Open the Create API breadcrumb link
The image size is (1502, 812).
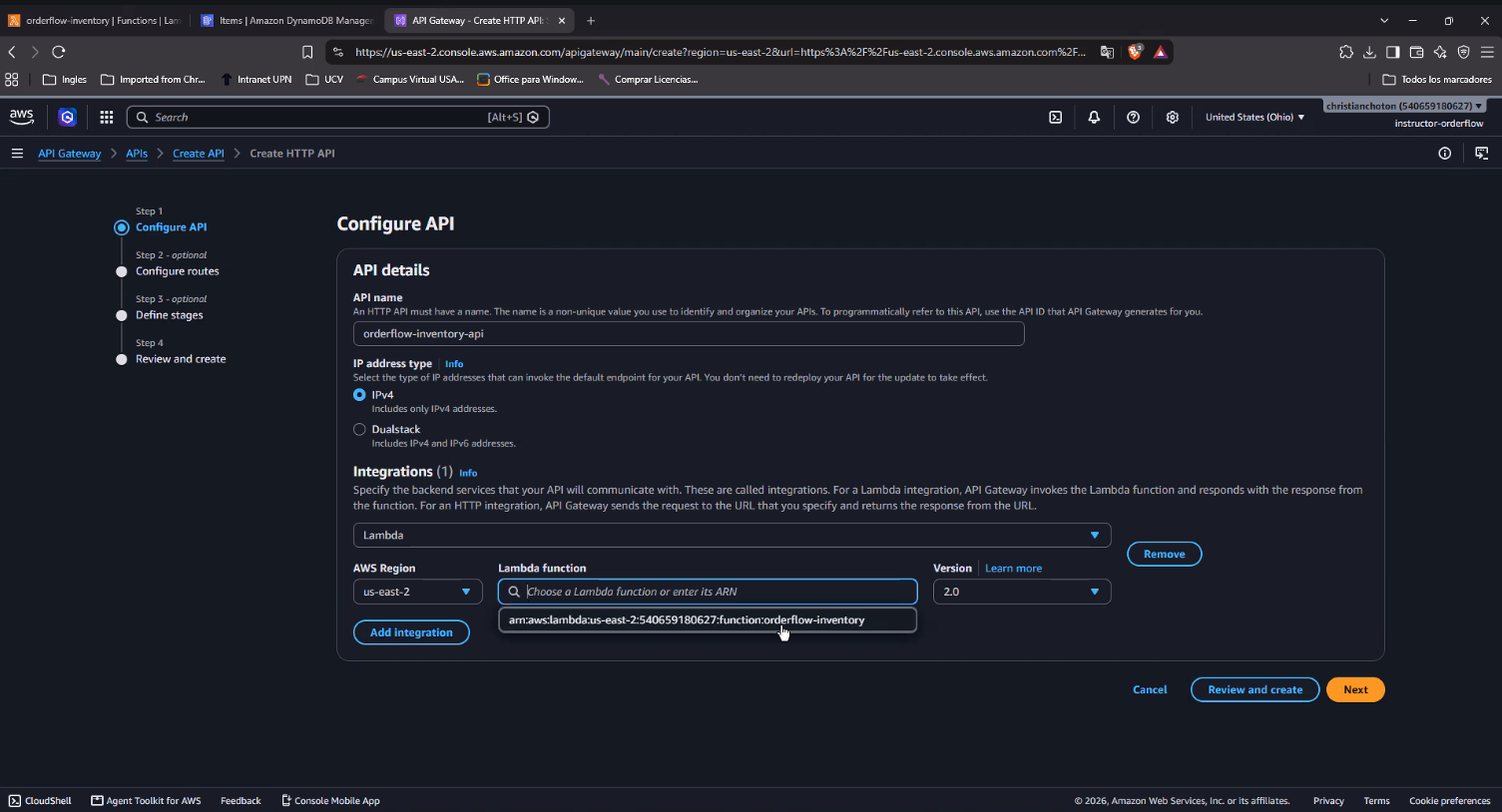[199, 154]
